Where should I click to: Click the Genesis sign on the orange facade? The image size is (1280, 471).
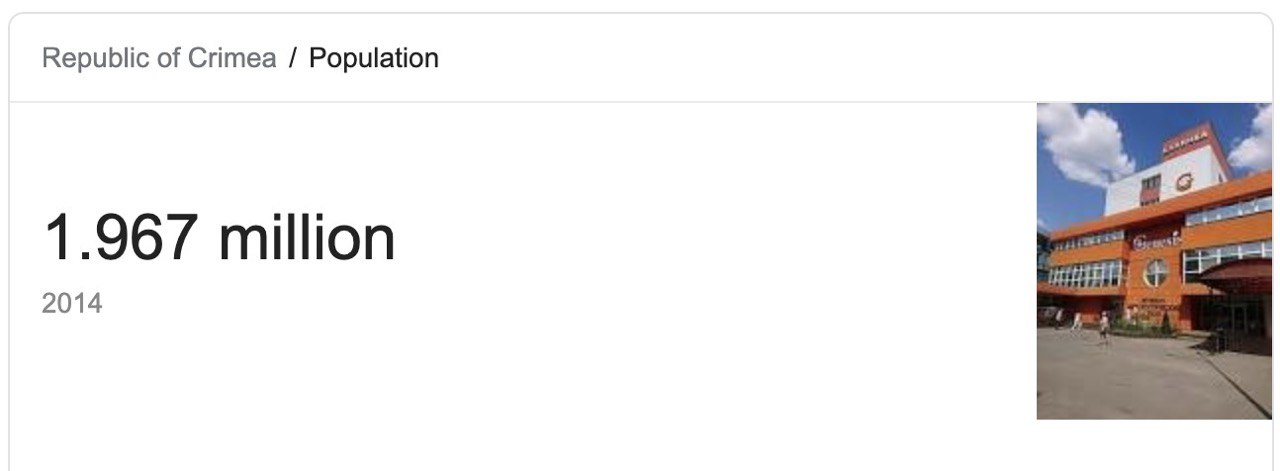(x=1157, y=241)
